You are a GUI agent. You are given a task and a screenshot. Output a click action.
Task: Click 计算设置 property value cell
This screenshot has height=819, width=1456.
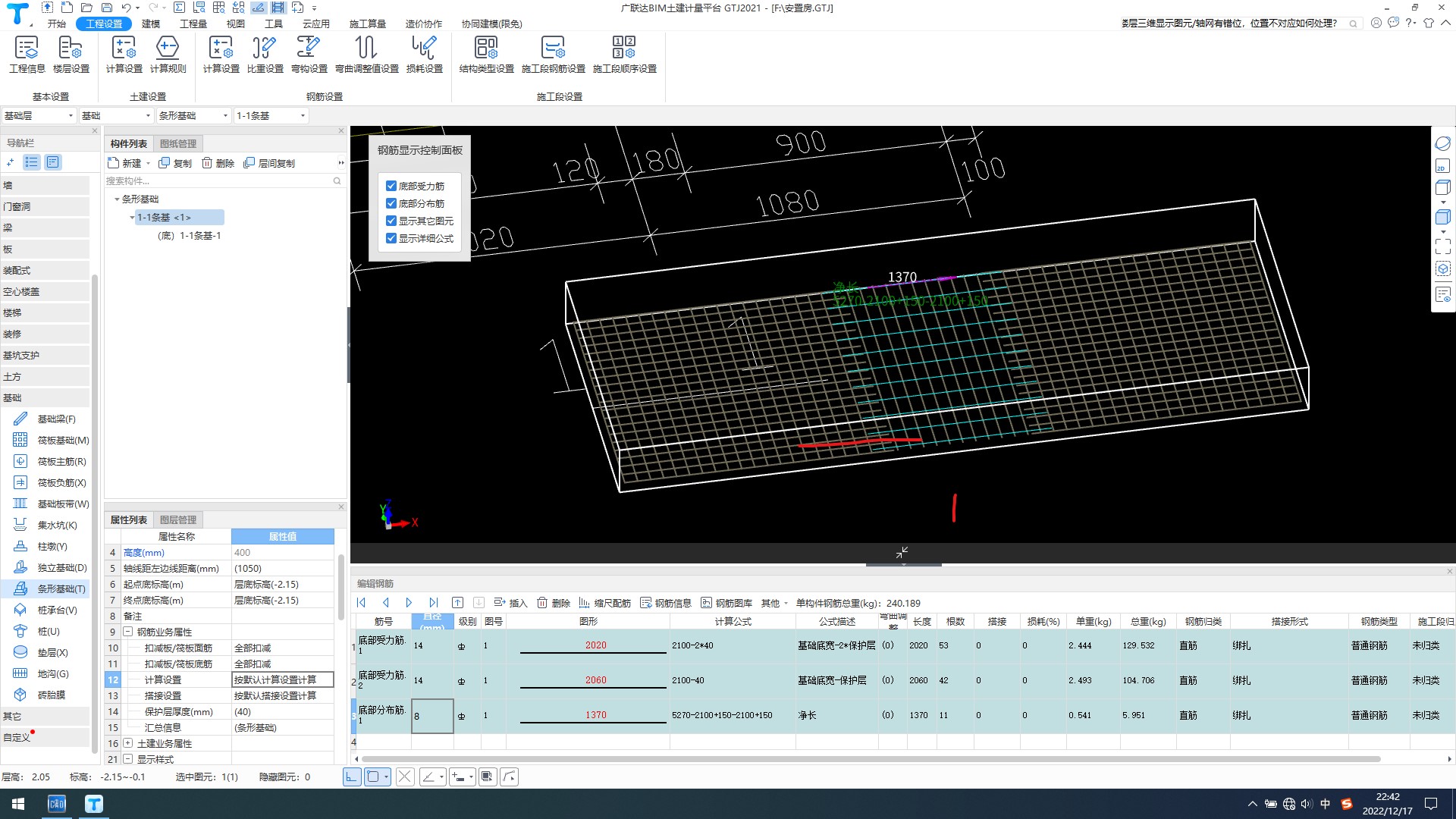(x=283, y=679)
